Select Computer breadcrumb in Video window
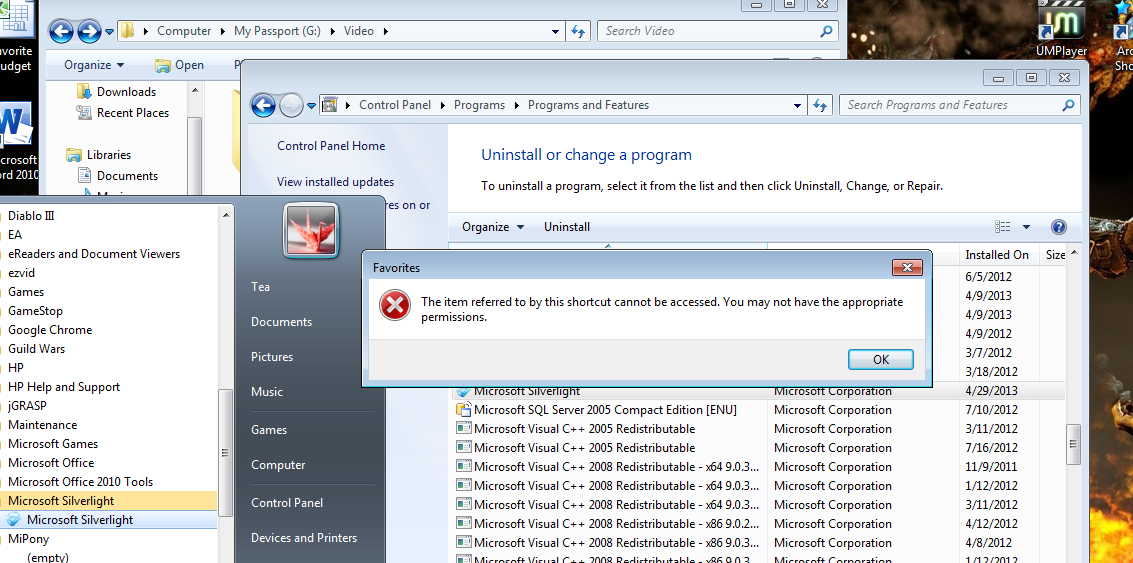This screenshot has height=563, width=1133. 184,31
